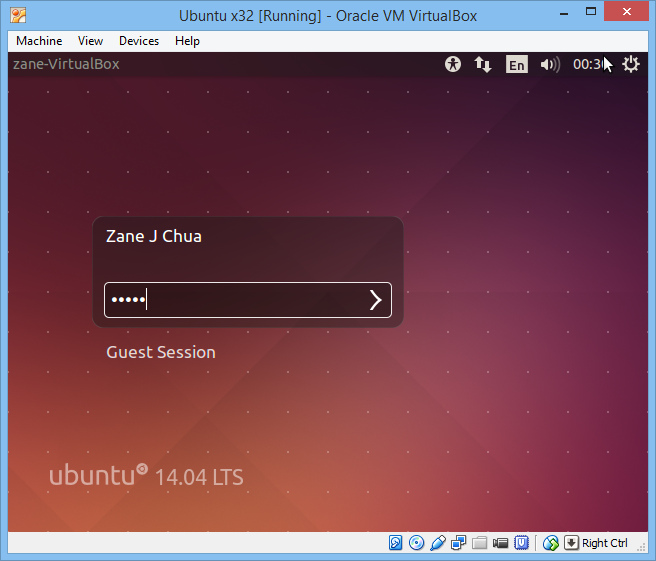656x561 pixels.
Task: Close the VirtualBox window
Action: 626,12
